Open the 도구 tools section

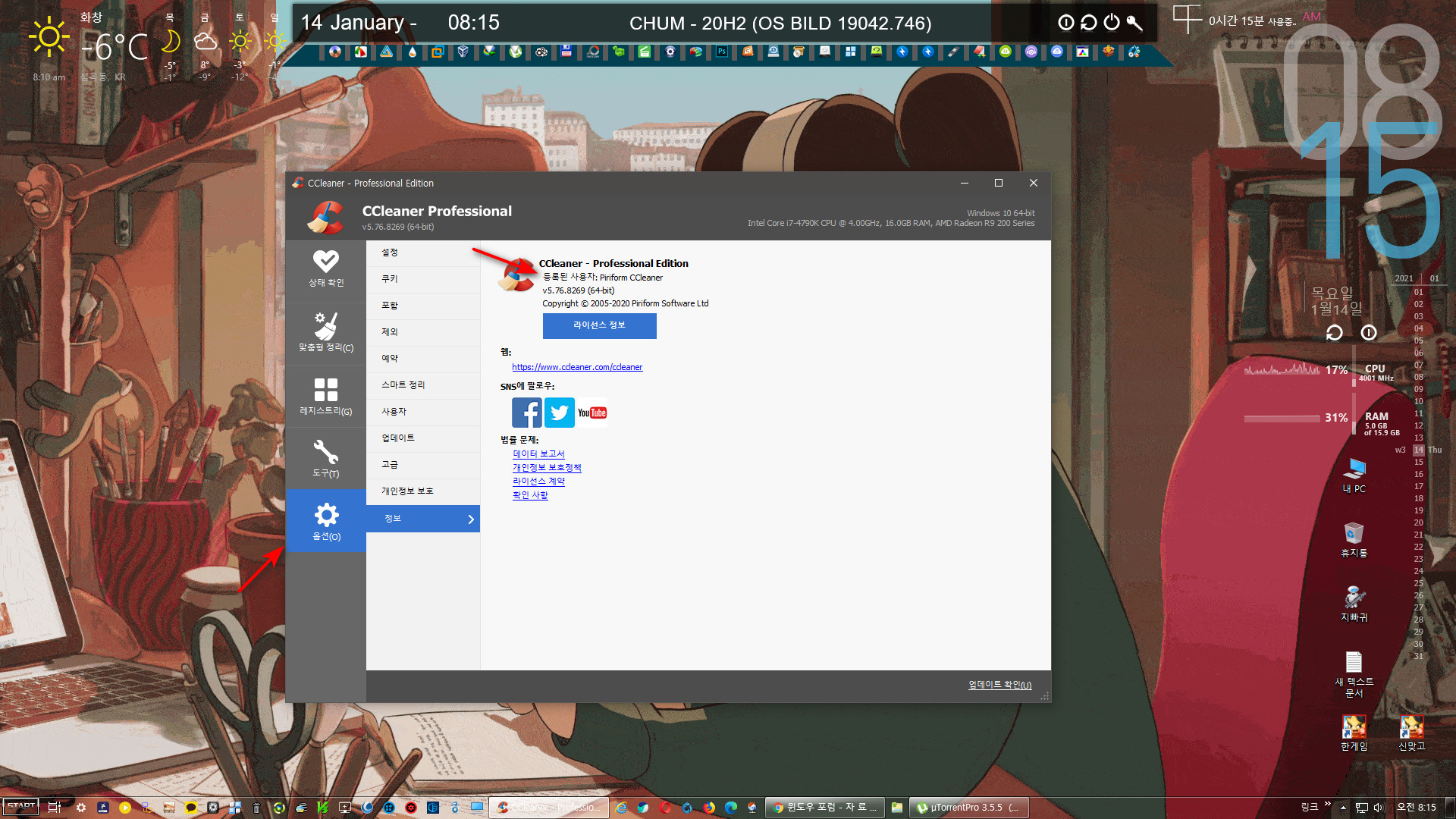326,459
